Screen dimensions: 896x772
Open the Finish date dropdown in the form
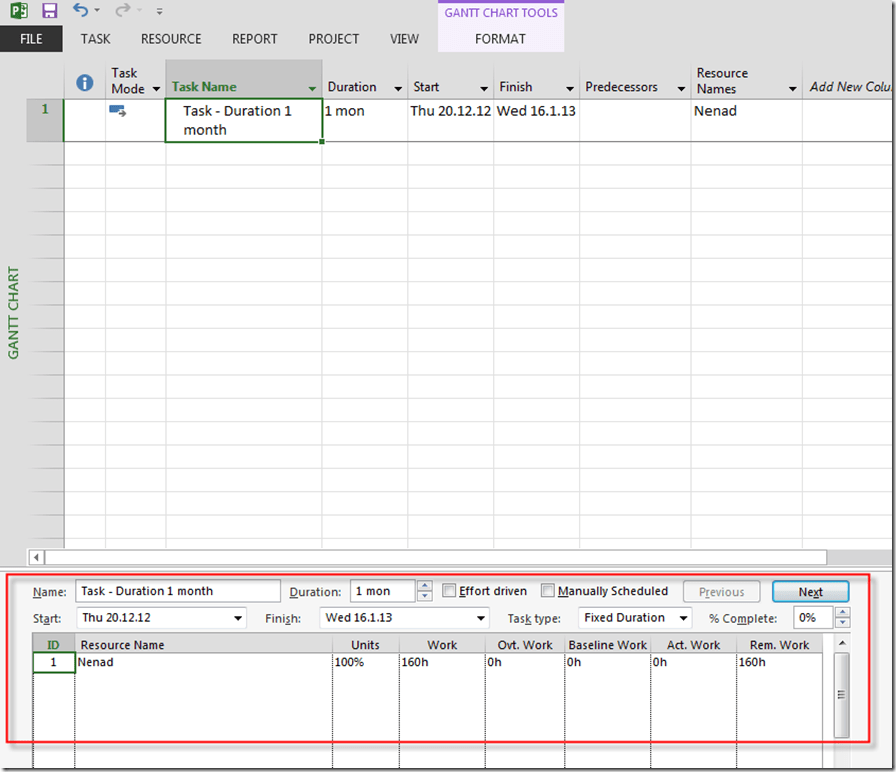(483, 618)
